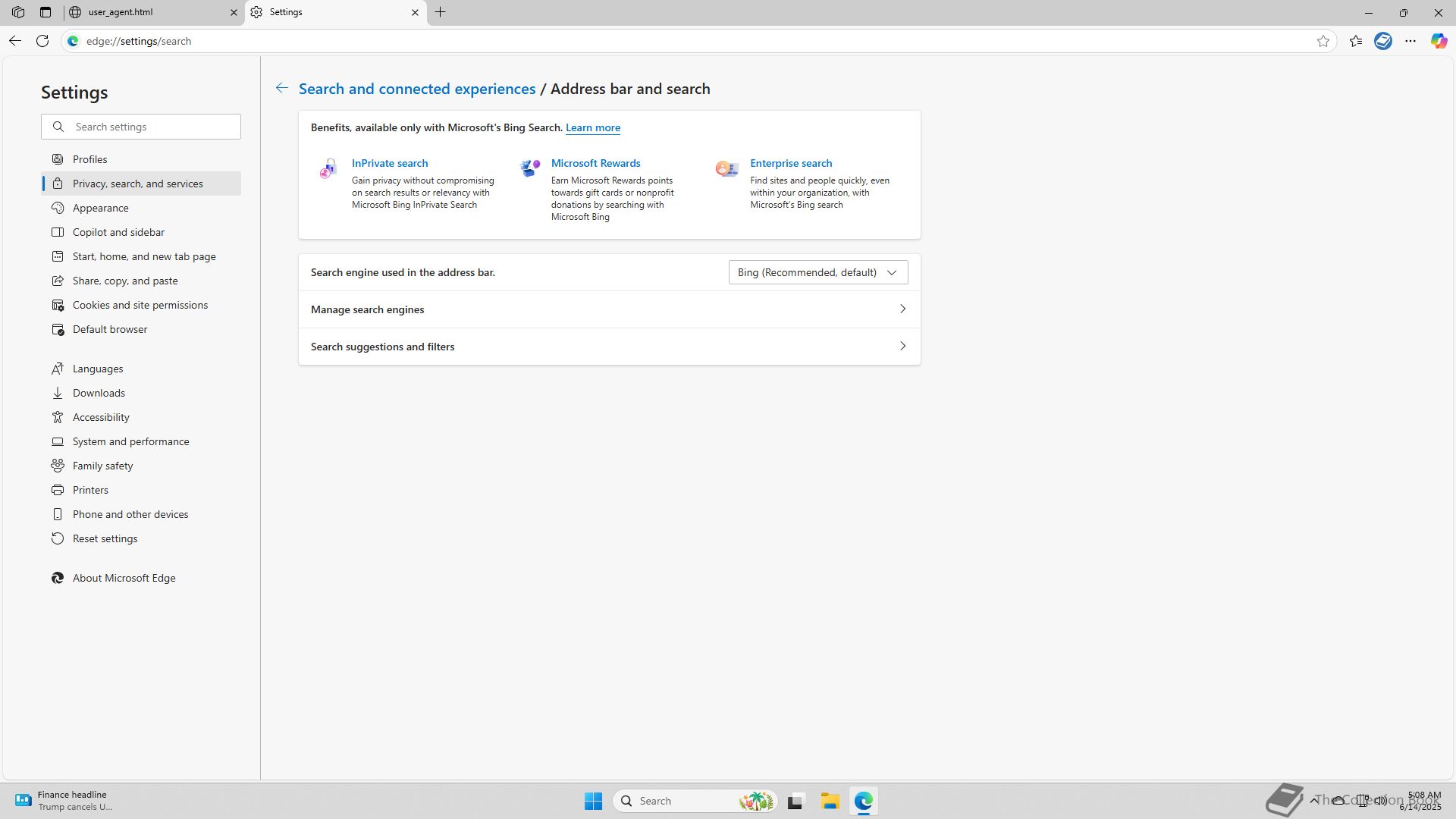
Task: Open Settings and more ellipsis menu
Action: click(1410, 41)
